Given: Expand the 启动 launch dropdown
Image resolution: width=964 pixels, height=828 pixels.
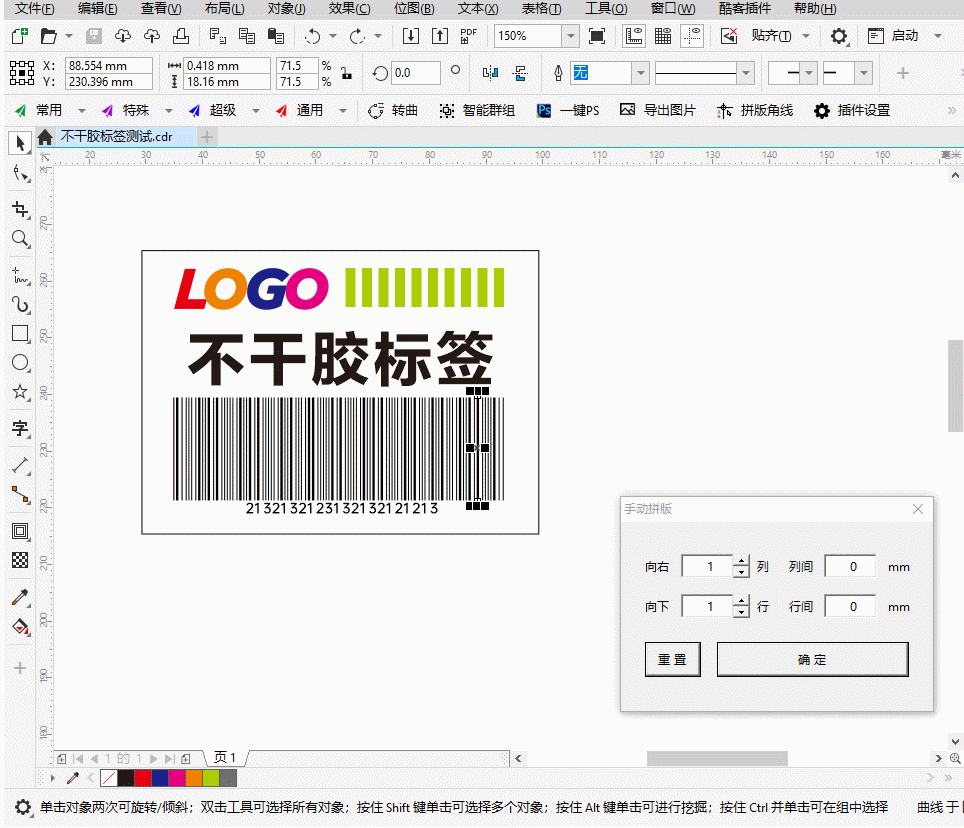Looking at the screenshot, I should (938, 36).
